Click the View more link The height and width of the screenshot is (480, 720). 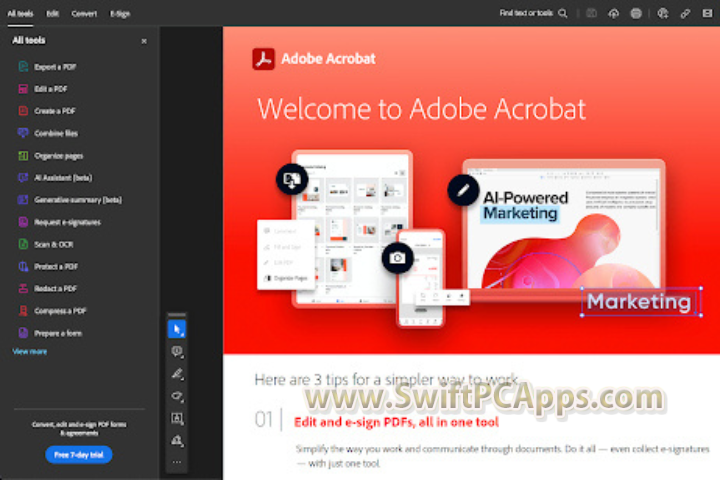click(29, 351)
